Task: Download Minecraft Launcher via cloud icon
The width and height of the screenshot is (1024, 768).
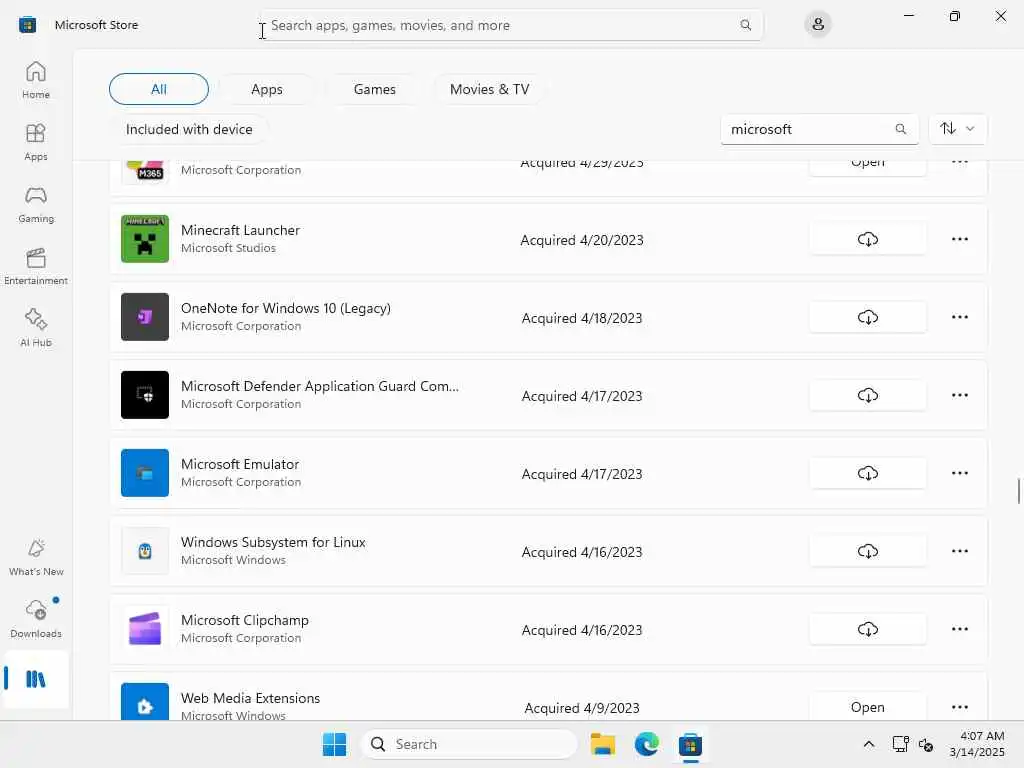Action: tap(867, 240)
